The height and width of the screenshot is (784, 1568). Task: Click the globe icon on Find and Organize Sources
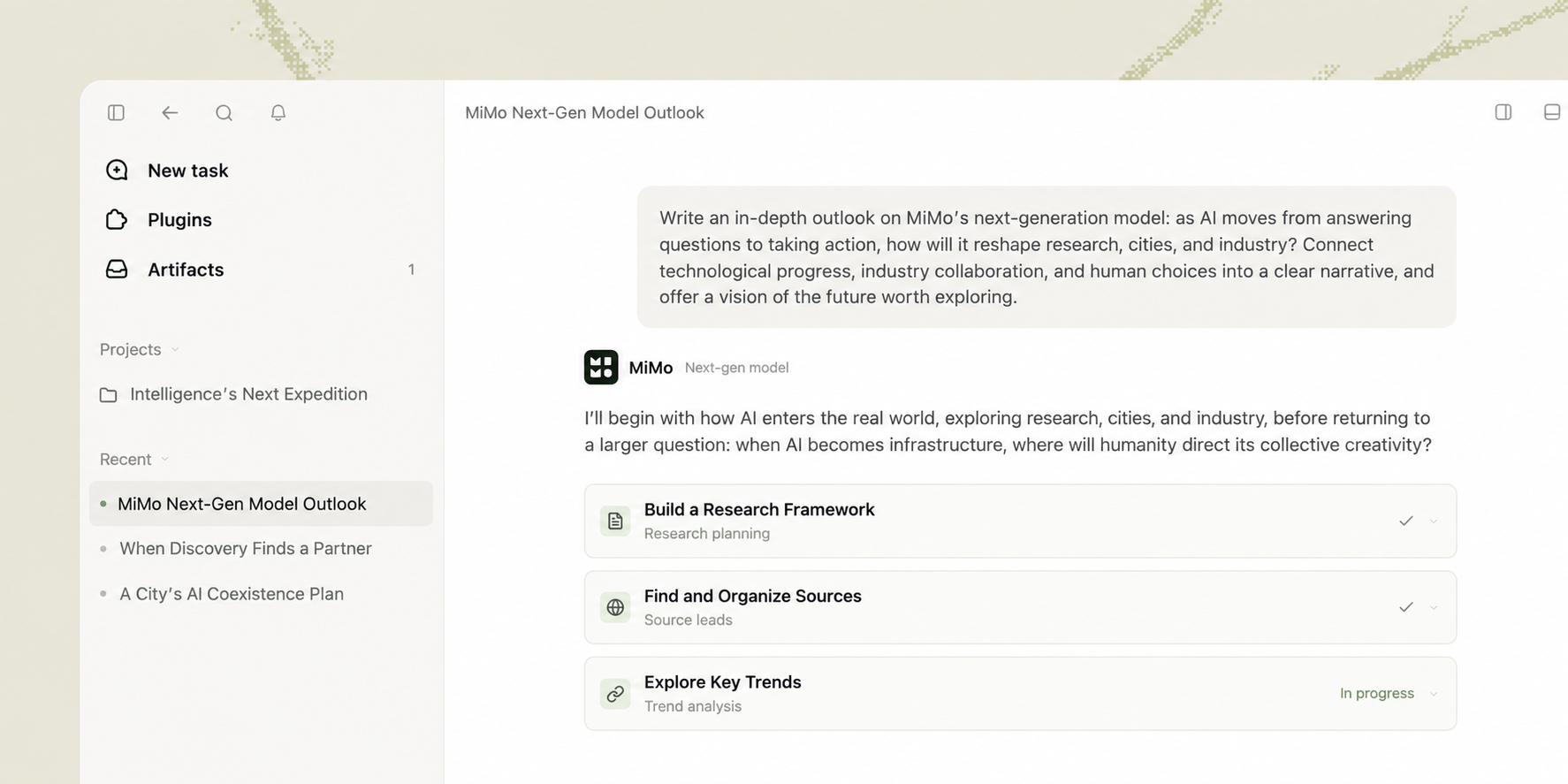615,607
